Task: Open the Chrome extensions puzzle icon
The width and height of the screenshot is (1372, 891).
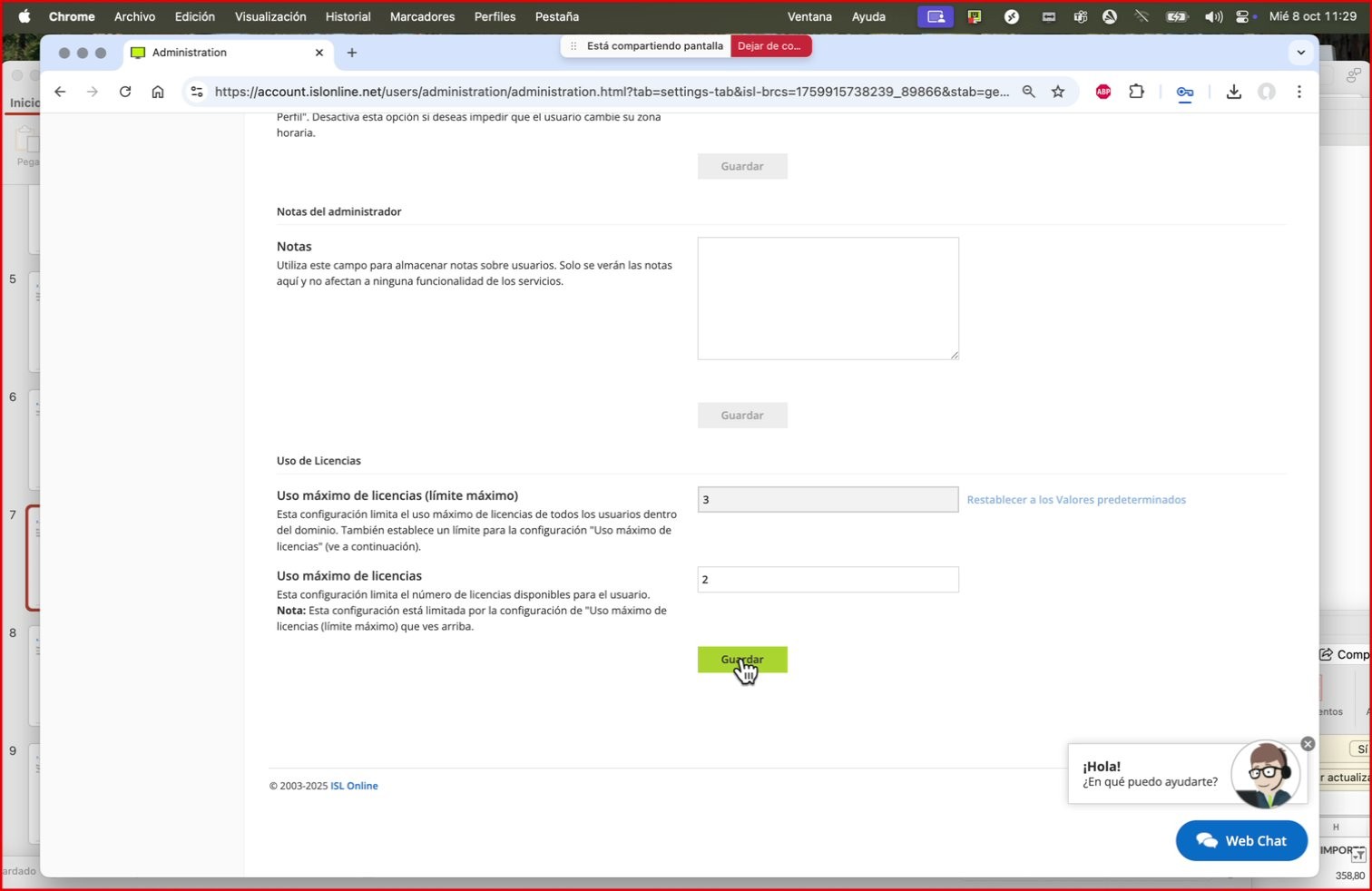Action: pyautogui.click(x=1136, y=92)
